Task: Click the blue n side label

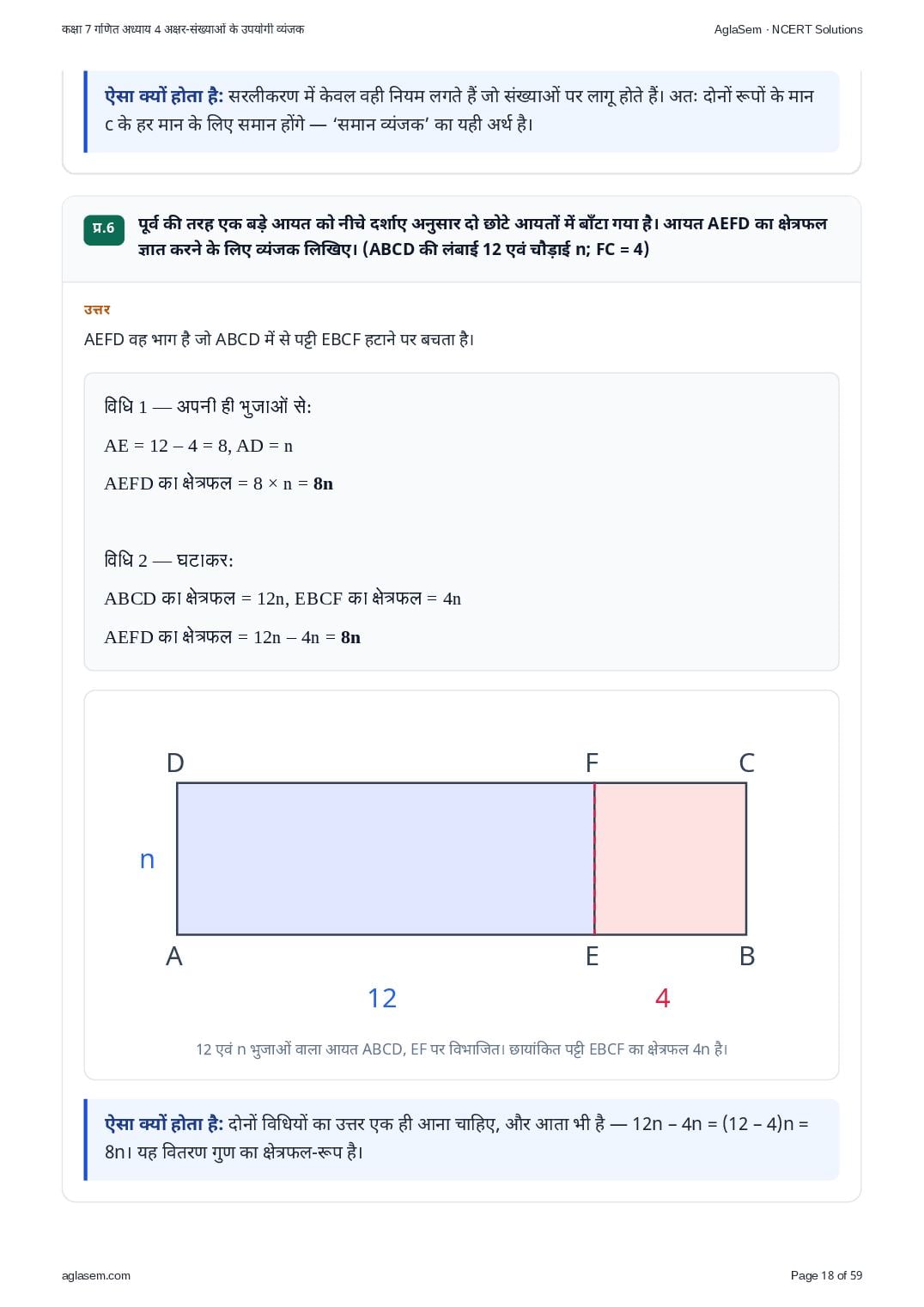Action: pos(148,860)
